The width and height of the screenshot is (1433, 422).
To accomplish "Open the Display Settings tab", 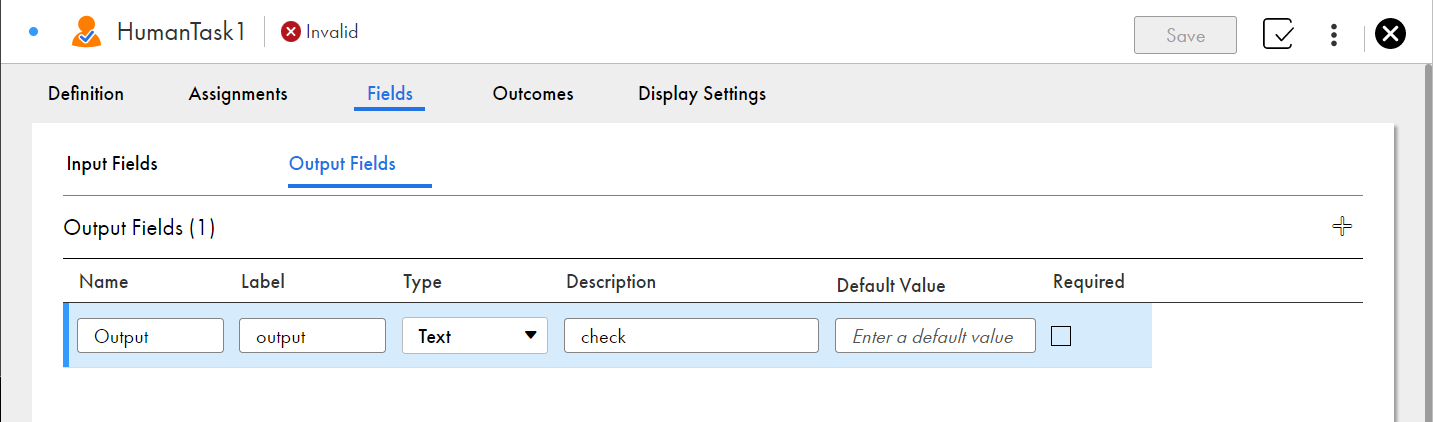I will pyautogui.click(x=702, y=94).
